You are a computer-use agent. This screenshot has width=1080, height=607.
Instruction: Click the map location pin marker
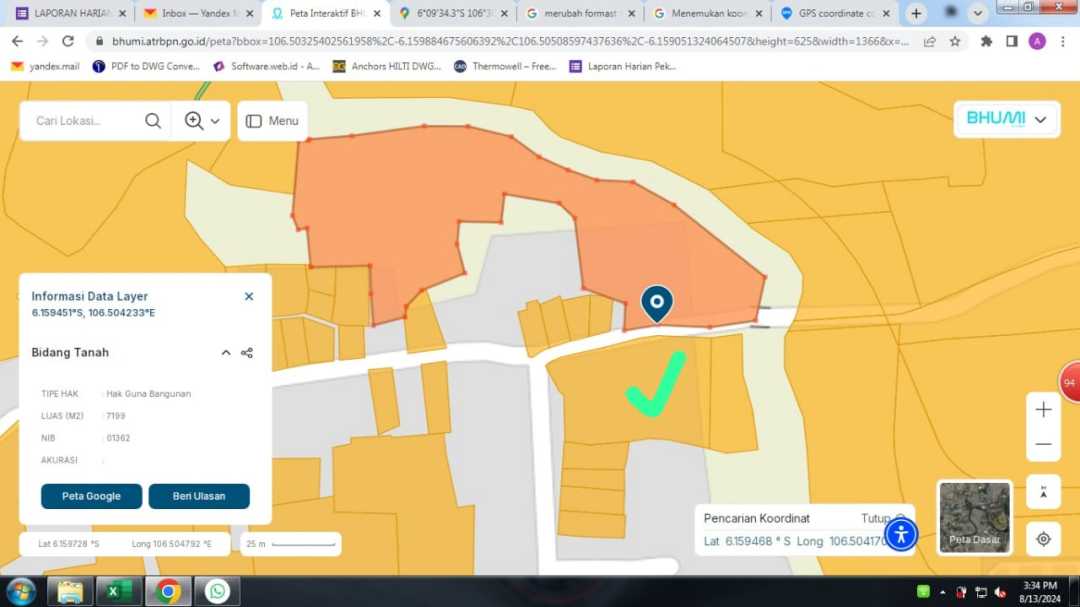pos(656,302)
